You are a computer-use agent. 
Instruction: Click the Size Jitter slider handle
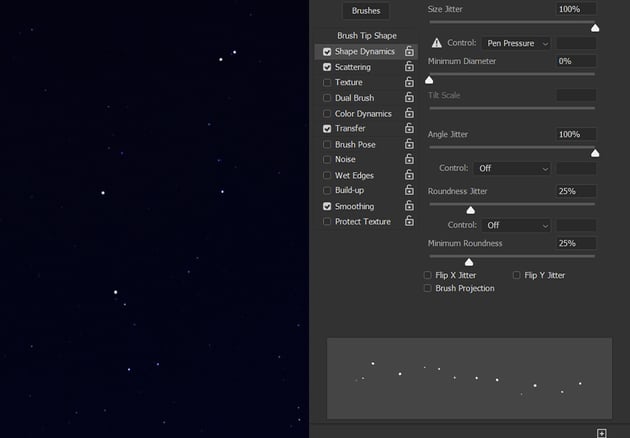tap(595, 28)
